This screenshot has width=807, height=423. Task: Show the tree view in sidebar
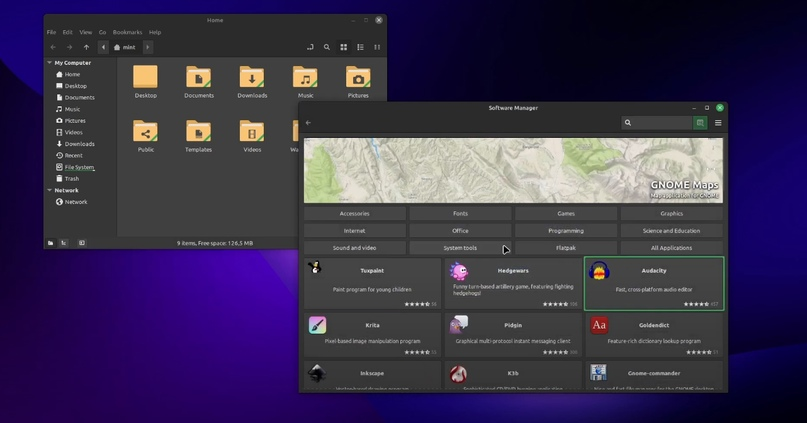point(64,243)
